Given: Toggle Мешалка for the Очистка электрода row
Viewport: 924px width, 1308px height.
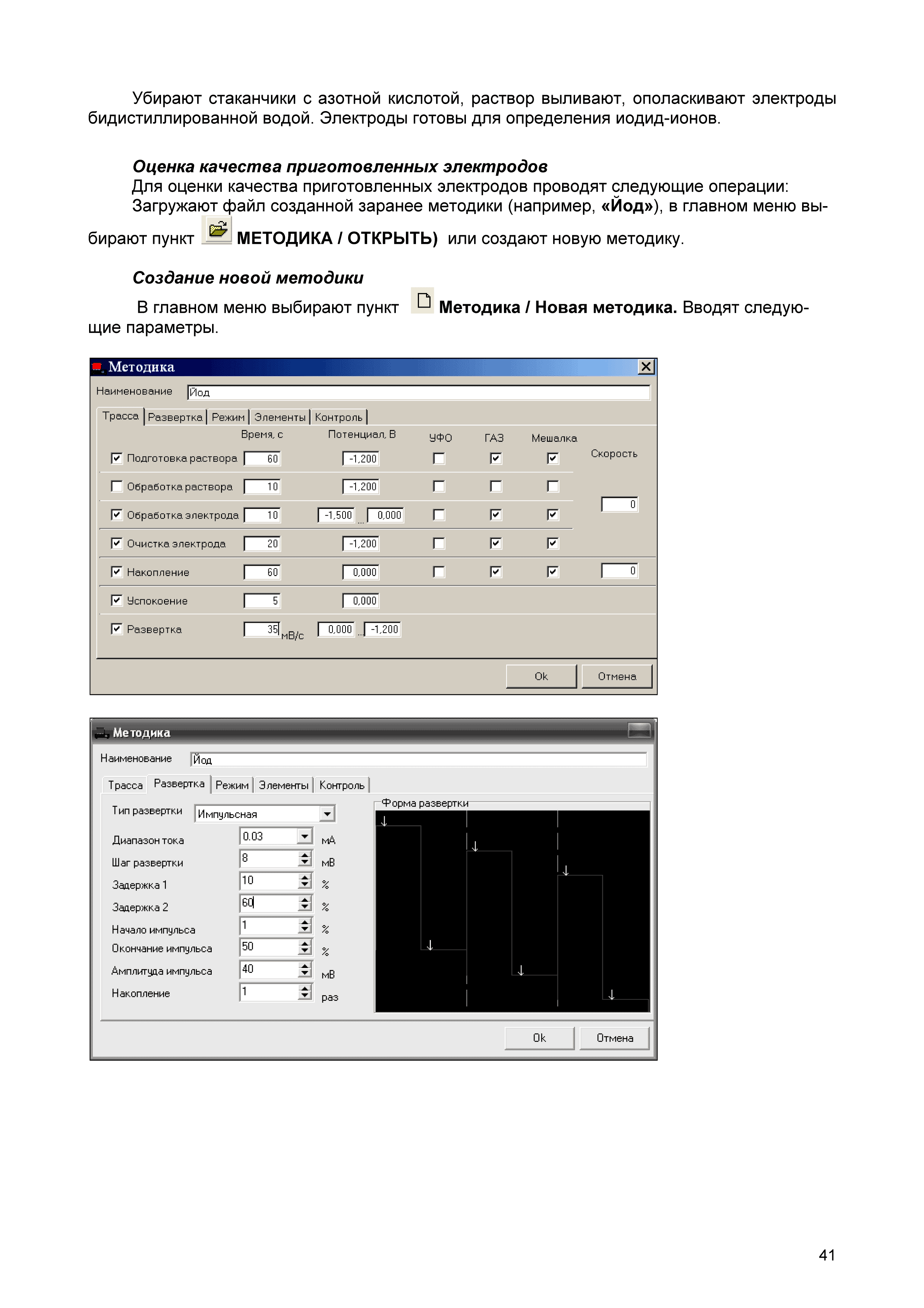Looking at the screenshot, I should click(x=553, y=543).
